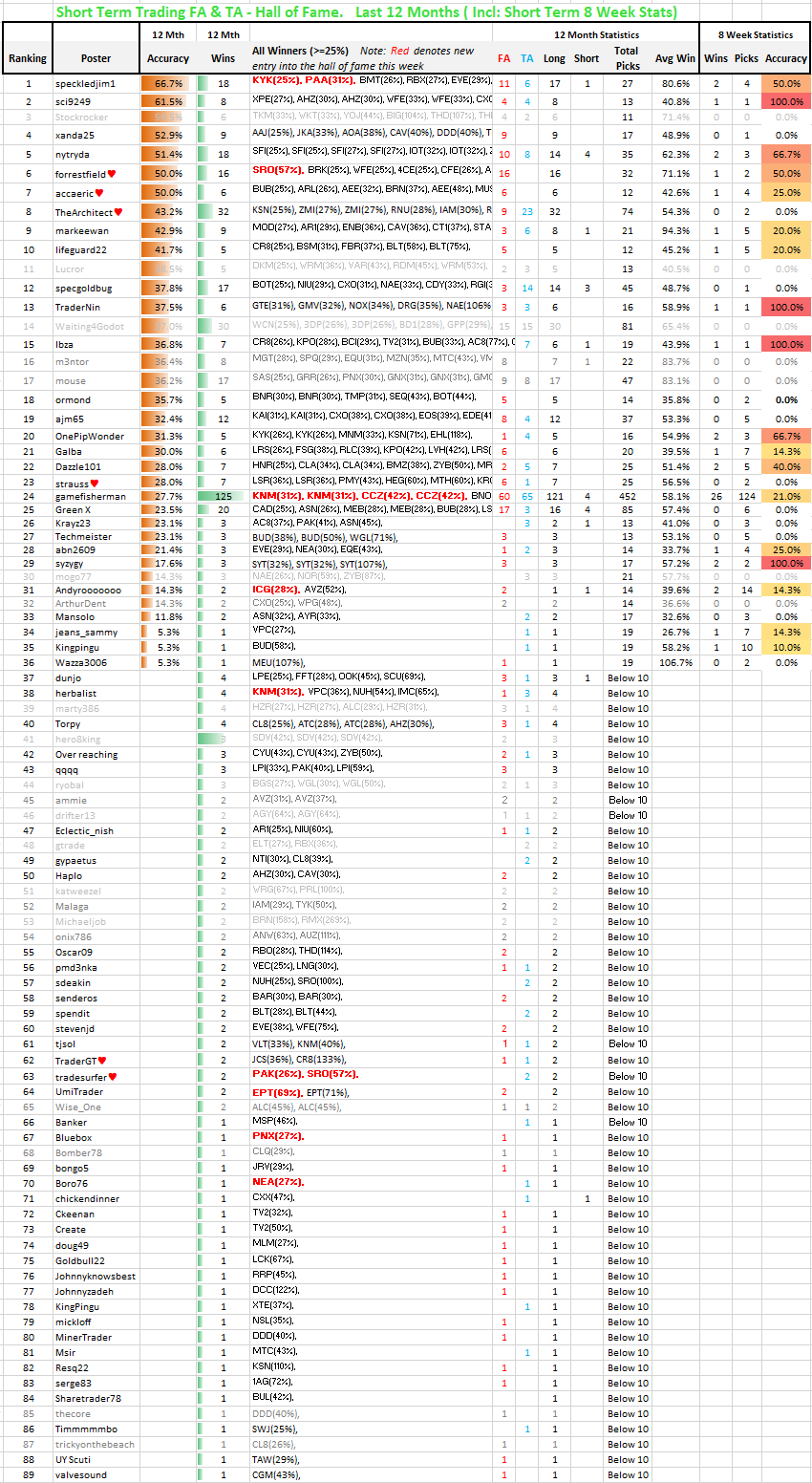Click the red heart after tradesurfer

pyautogui.click(x=112, y=1076)
